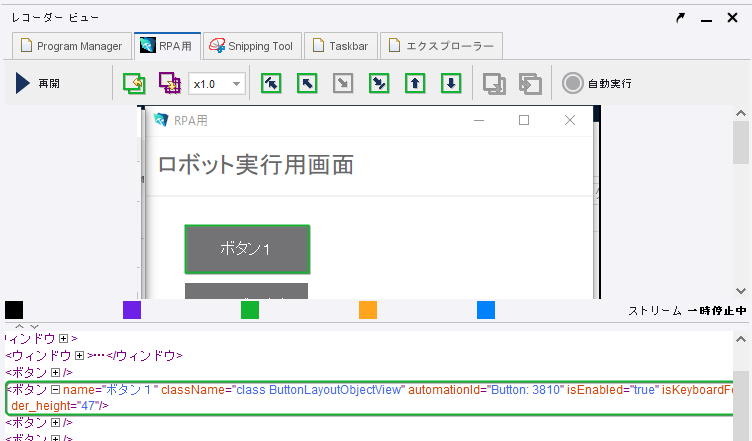The image size is (752, 441).
Task: Select the blue color swatch
Action: pyautogui.click(x=486, y=310)
